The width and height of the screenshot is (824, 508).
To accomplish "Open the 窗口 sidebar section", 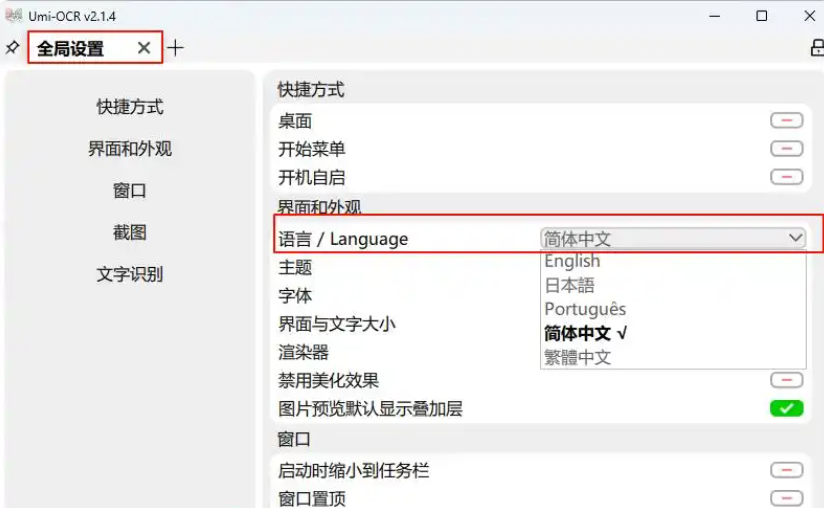I will click(x=130, y=190).
